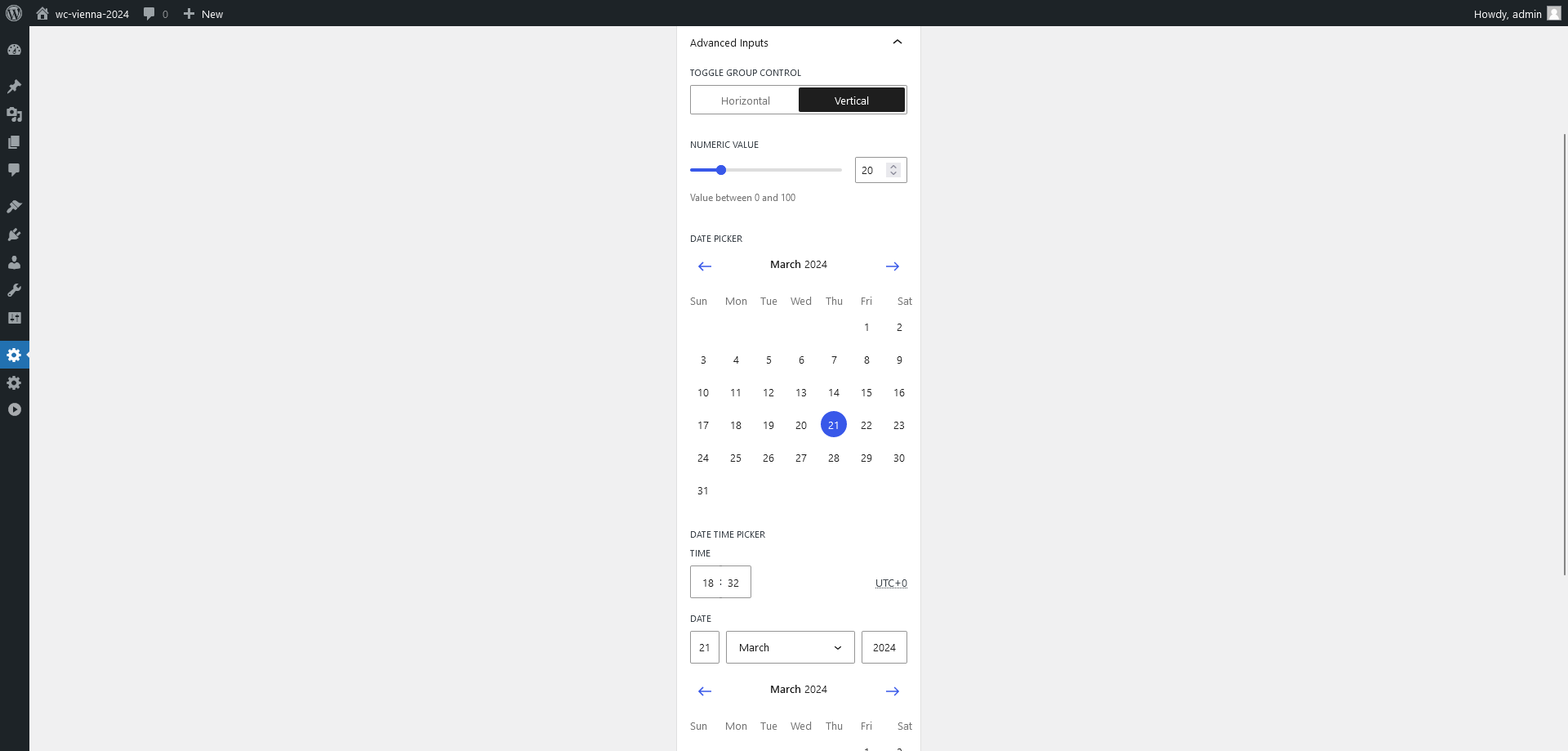Open the Tools menu

(x=14, y=290)
